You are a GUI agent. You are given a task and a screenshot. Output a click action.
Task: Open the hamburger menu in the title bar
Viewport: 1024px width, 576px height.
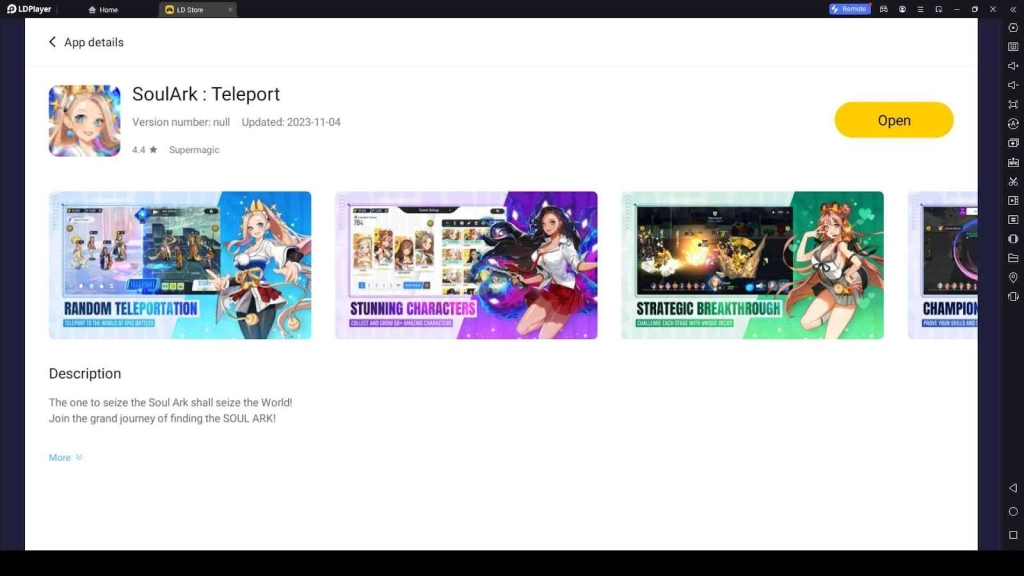[x=920, y=9]
